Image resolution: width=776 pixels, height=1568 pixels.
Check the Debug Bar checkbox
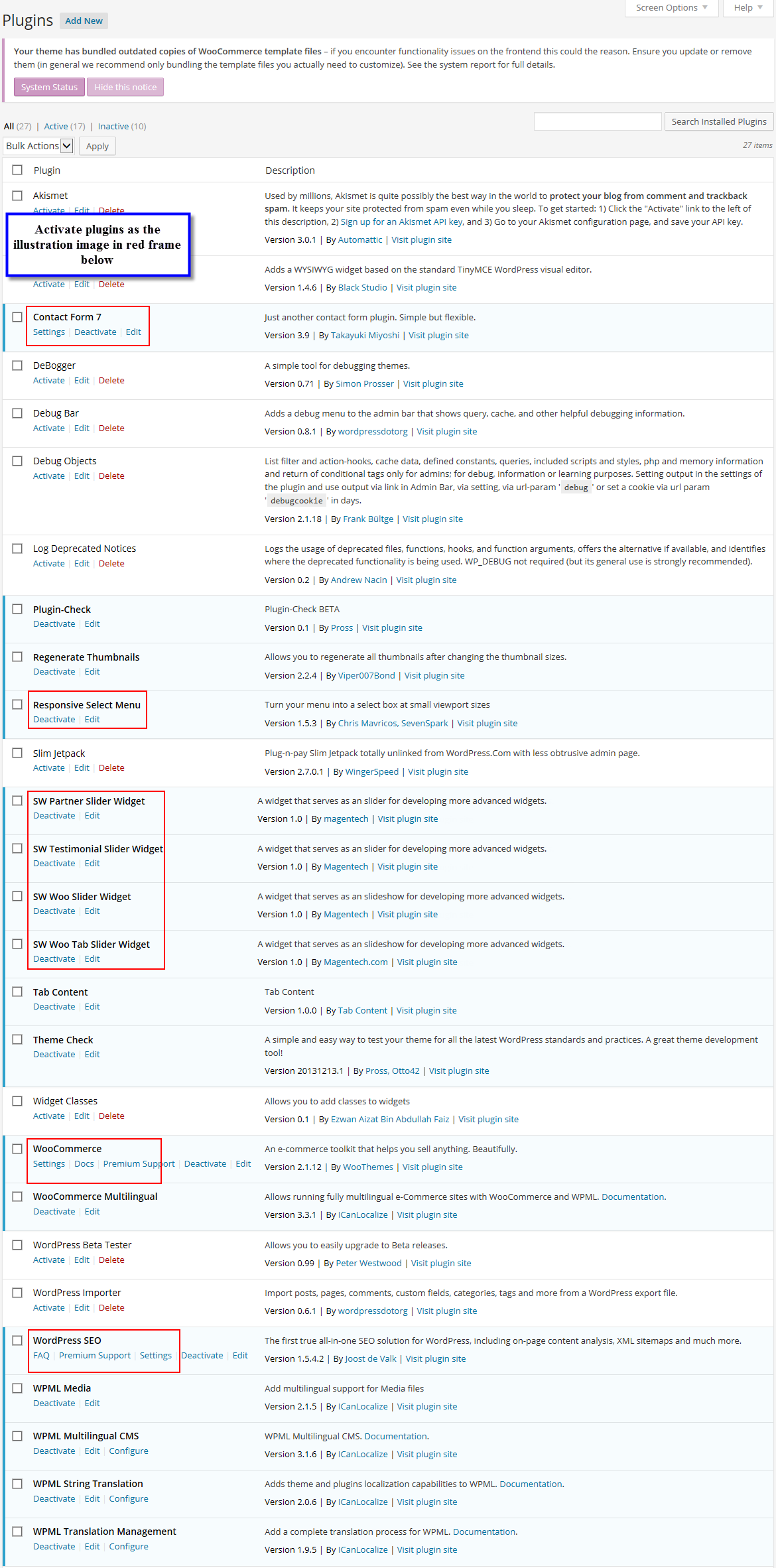pos(17,413)
